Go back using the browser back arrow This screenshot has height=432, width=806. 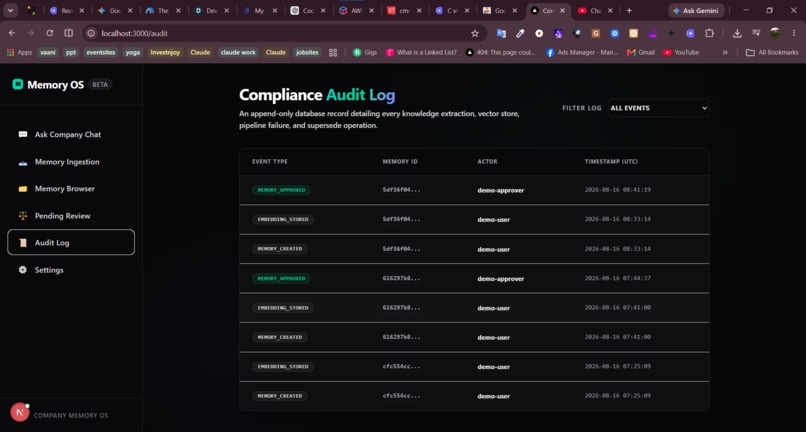coord(12,33)
